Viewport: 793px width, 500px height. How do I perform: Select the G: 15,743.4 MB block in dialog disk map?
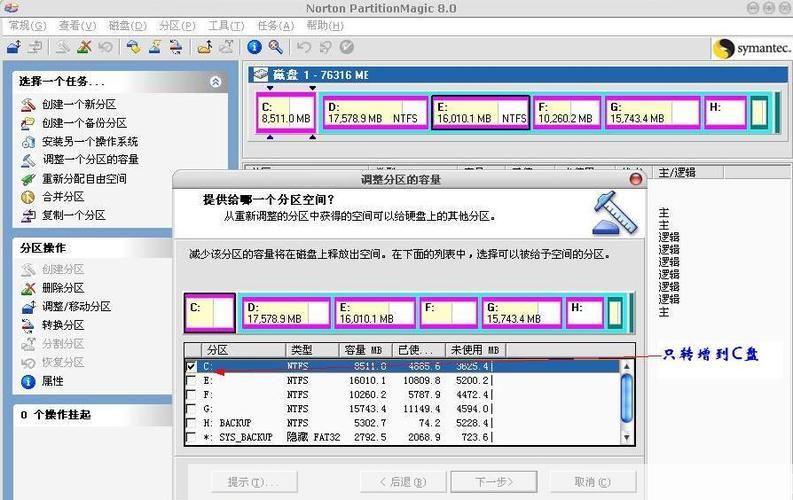521,313
